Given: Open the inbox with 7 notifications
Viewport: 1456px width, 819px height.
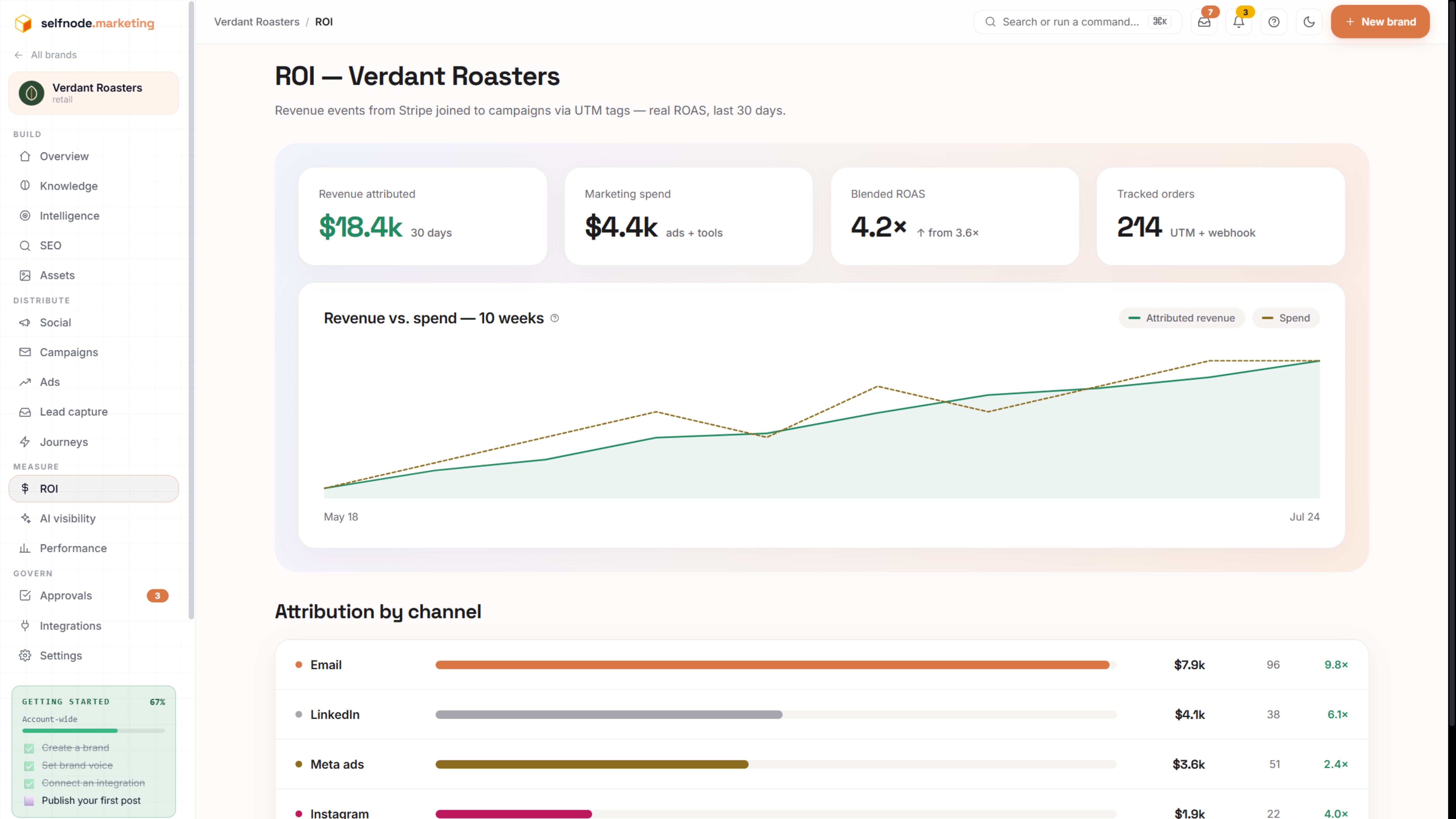Looking at the screenshot, I should click(x=1204, y=22).
